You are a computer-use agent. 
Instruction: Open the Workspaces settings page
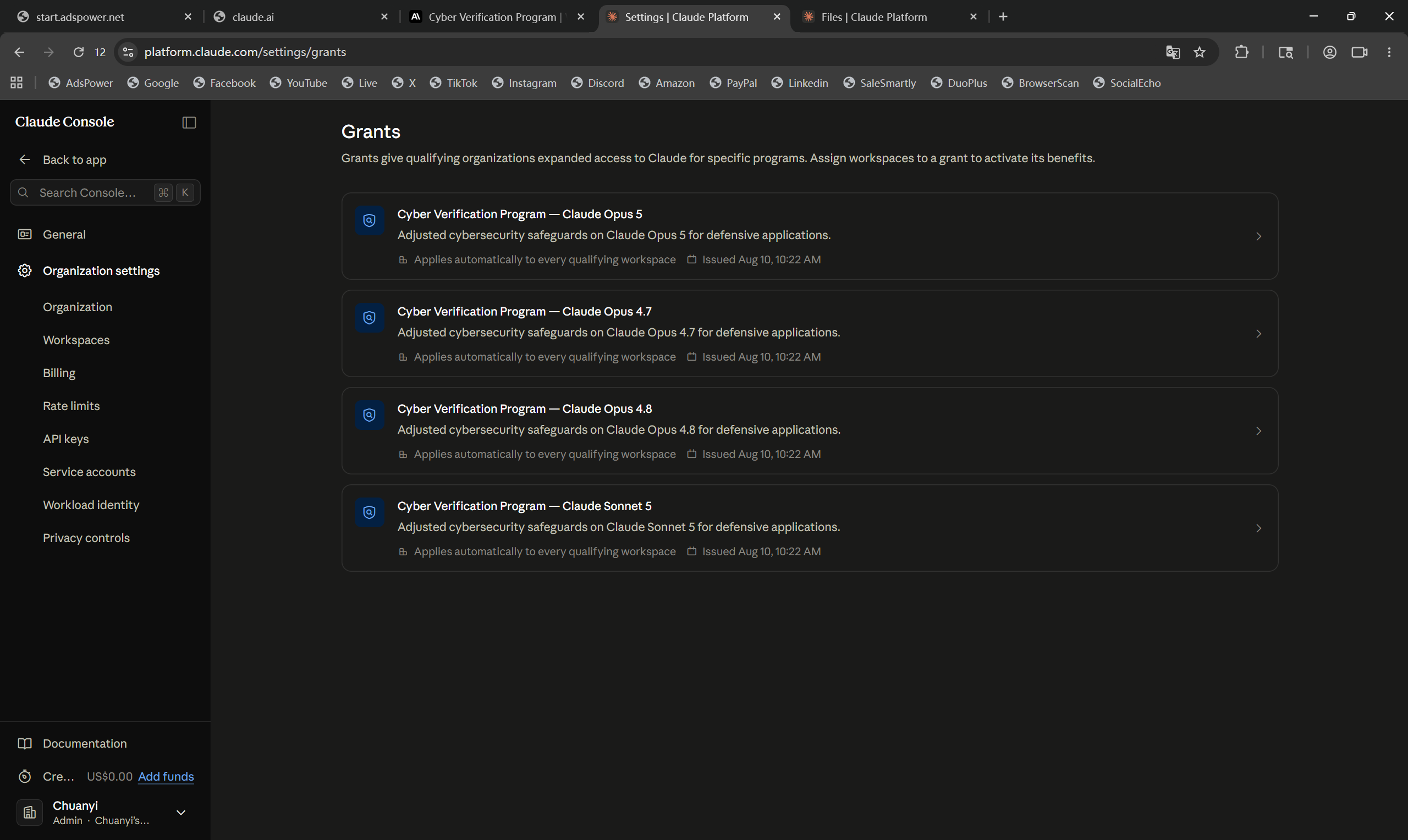(x=76, y=340)
